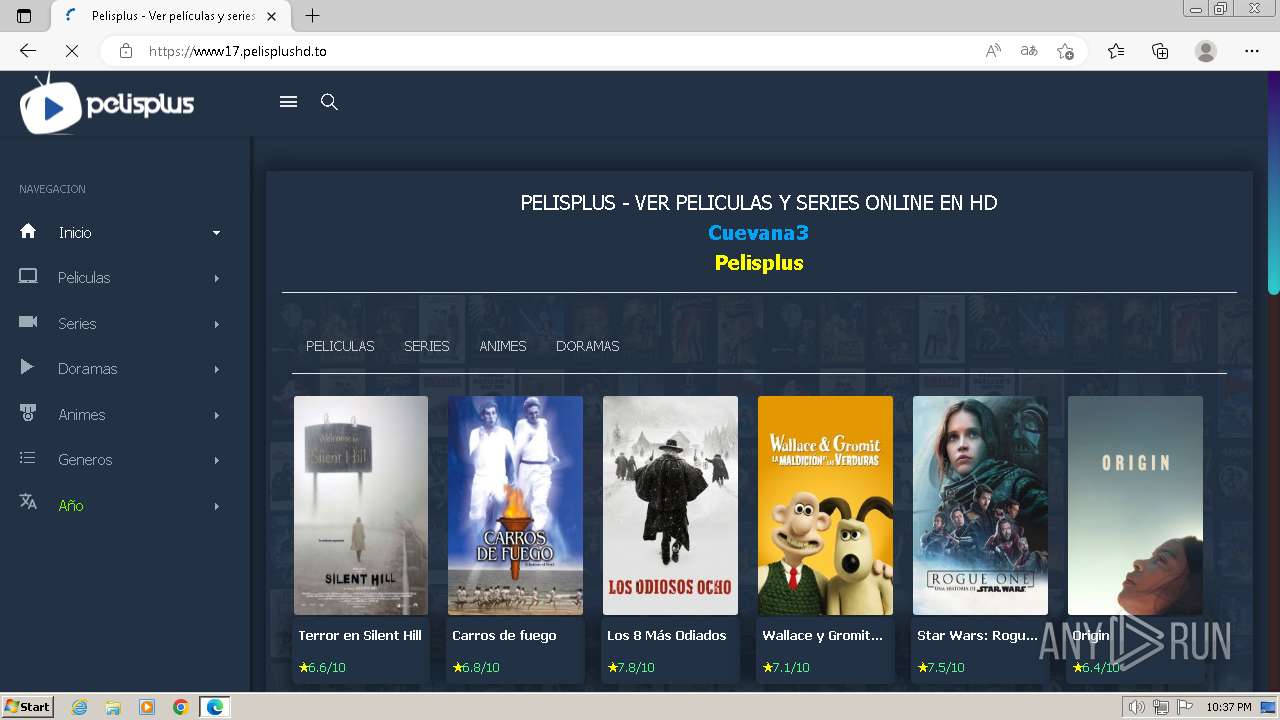Image resolution: width=1280 pixels, height=720 pixels.
Task: Click the 10:37 PM clock
Action: (1228, 707)
